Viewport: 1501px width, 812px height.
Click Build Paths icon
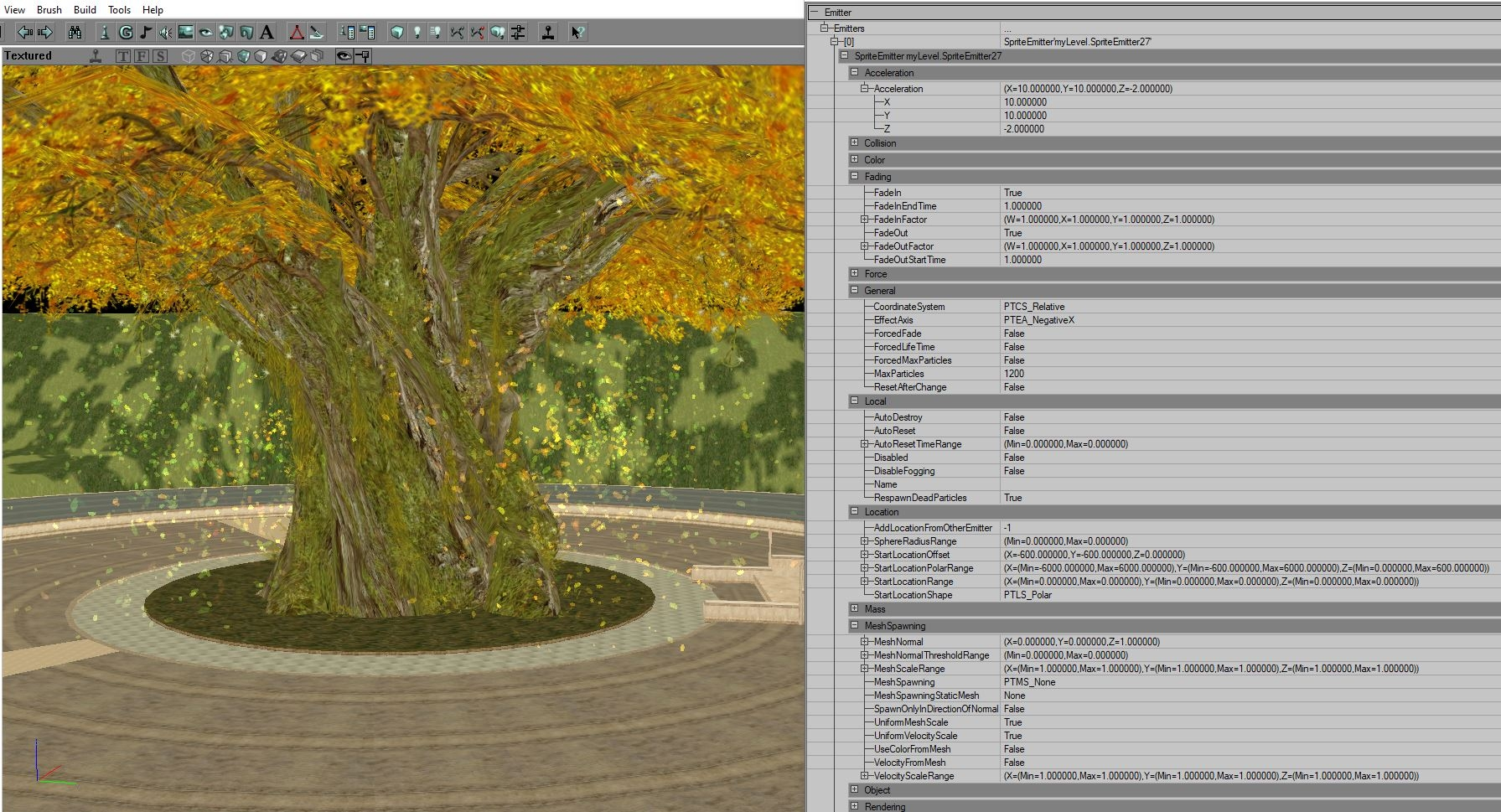pos(457,33)
